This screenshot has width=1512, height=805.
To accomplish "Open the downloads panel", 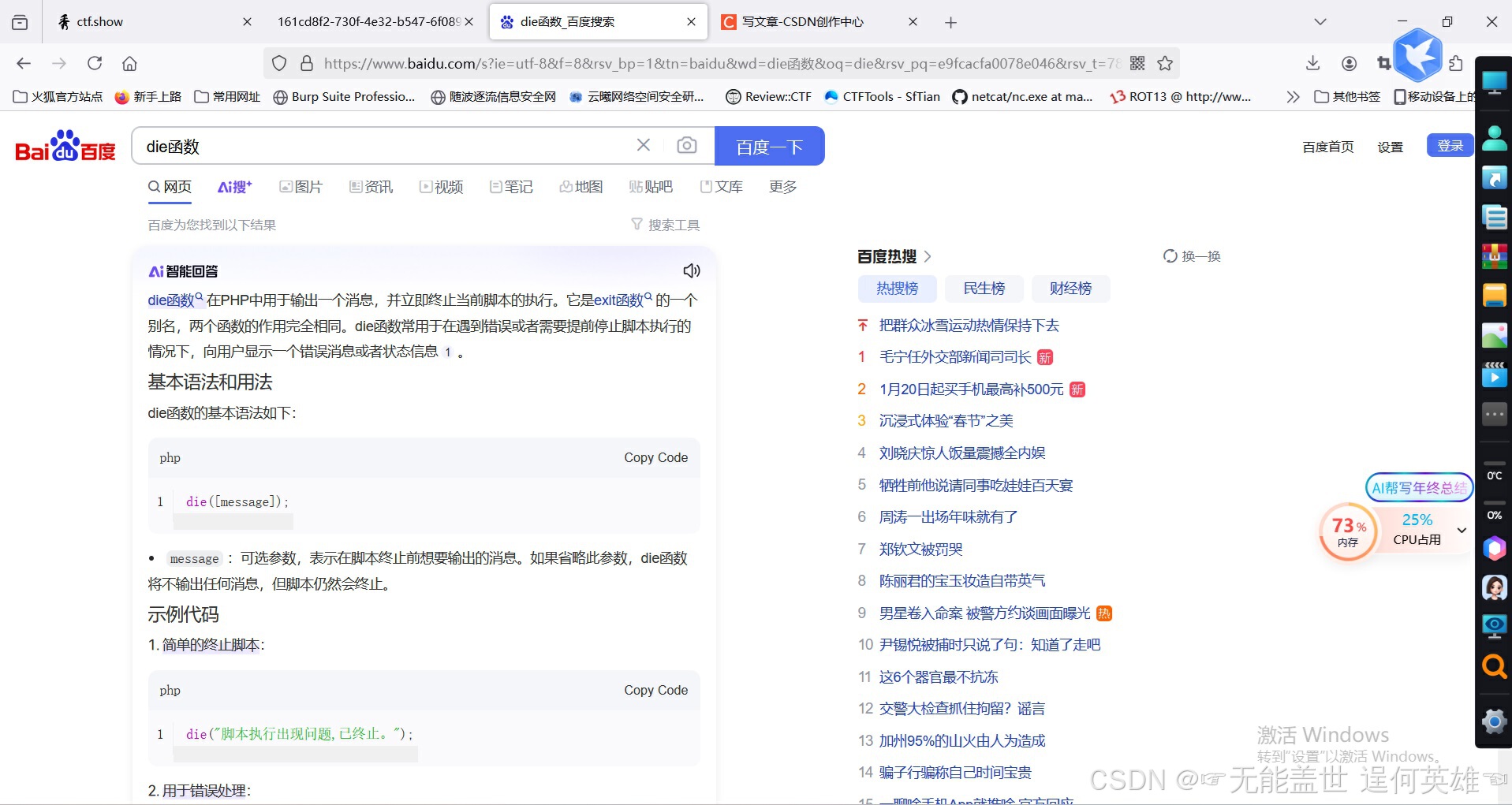I will pyautogui.click(x=1313, y=63).
